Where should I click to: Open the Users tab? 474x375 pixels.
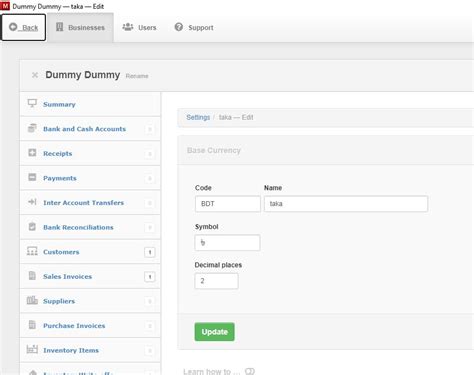click(139, 28)
